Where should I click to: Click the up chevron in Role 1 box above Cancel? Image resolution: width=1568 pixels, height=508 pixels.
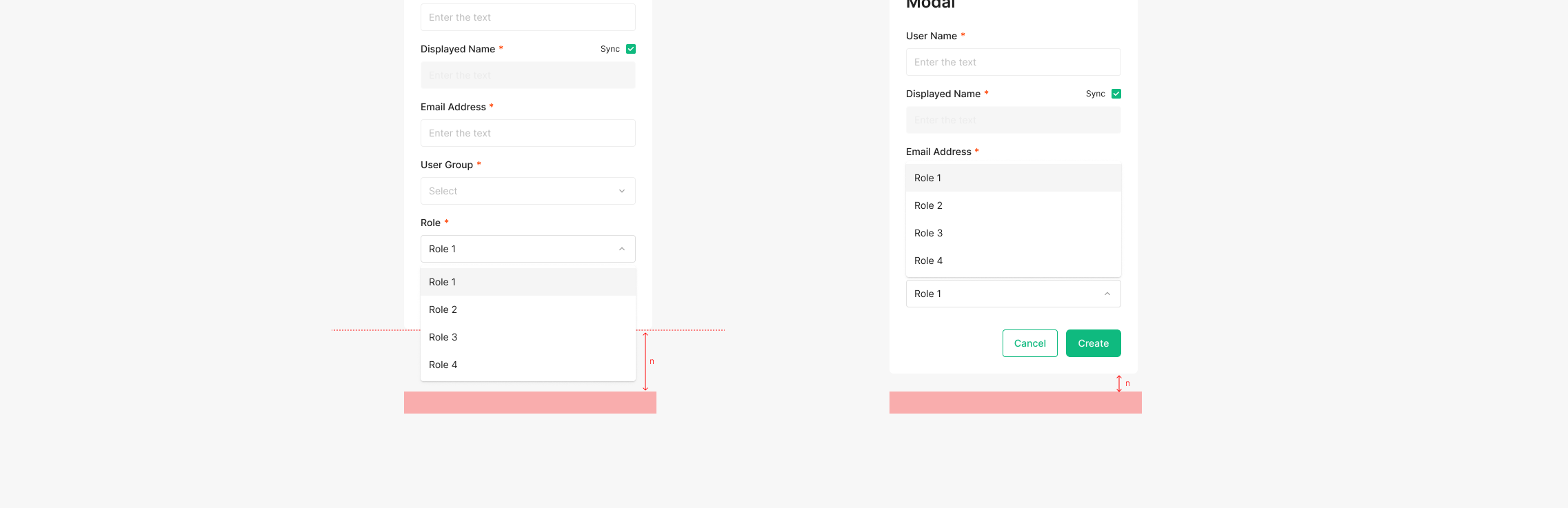point(1107,294)
